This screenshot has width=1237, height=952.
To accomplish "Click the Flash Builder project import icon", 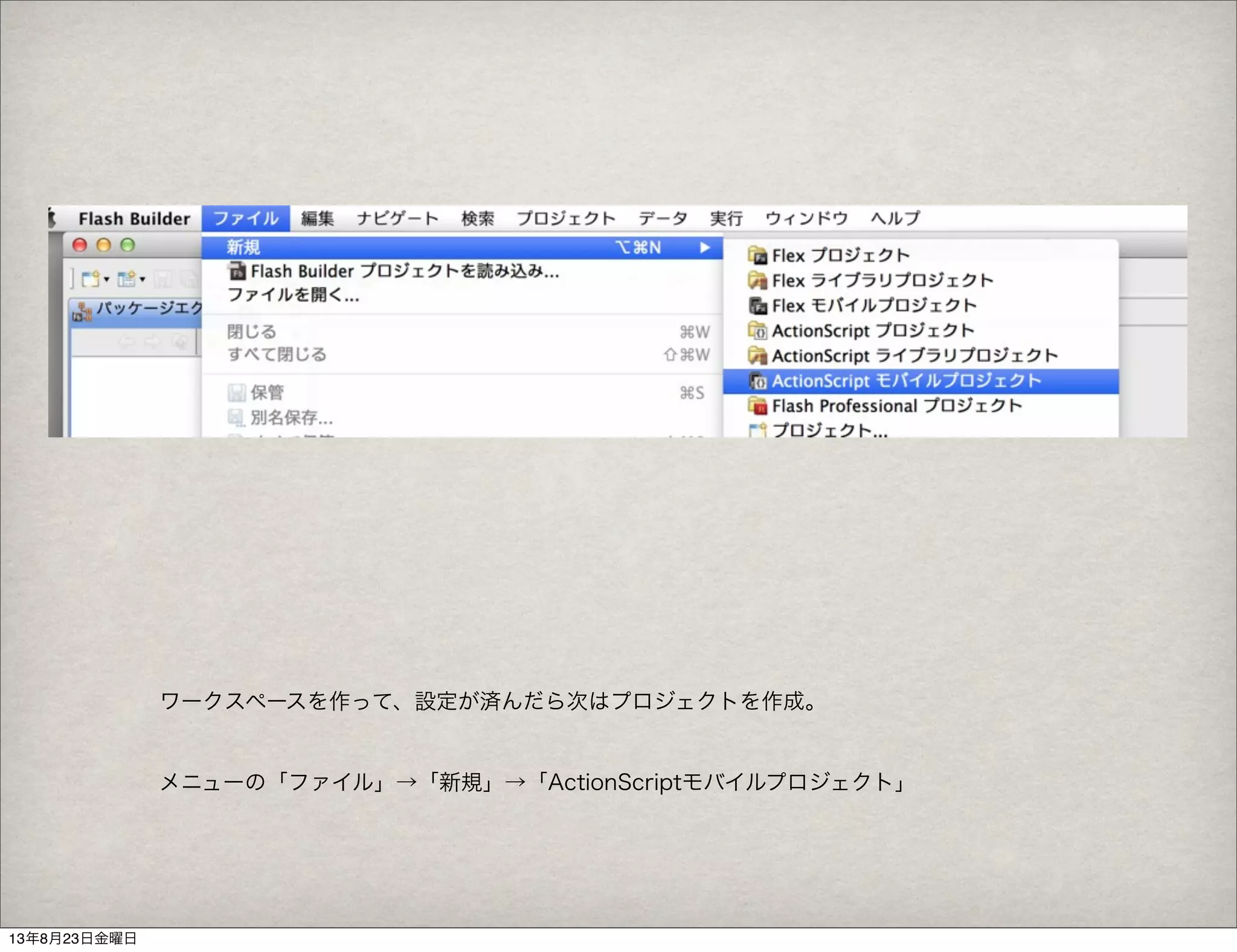I will 237,271.
